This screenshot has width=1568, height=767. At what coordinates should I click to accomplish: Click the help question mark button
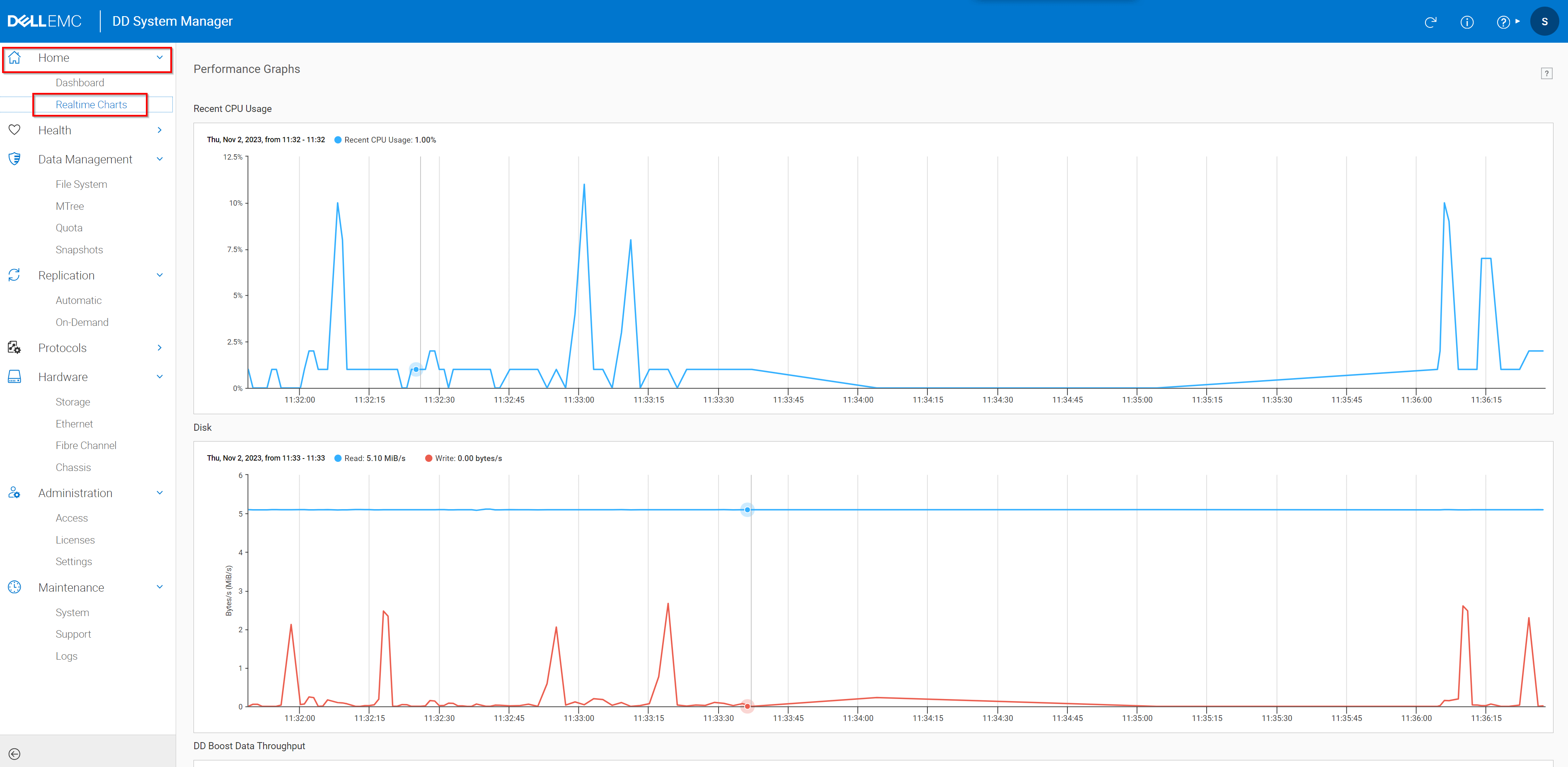1503,21
